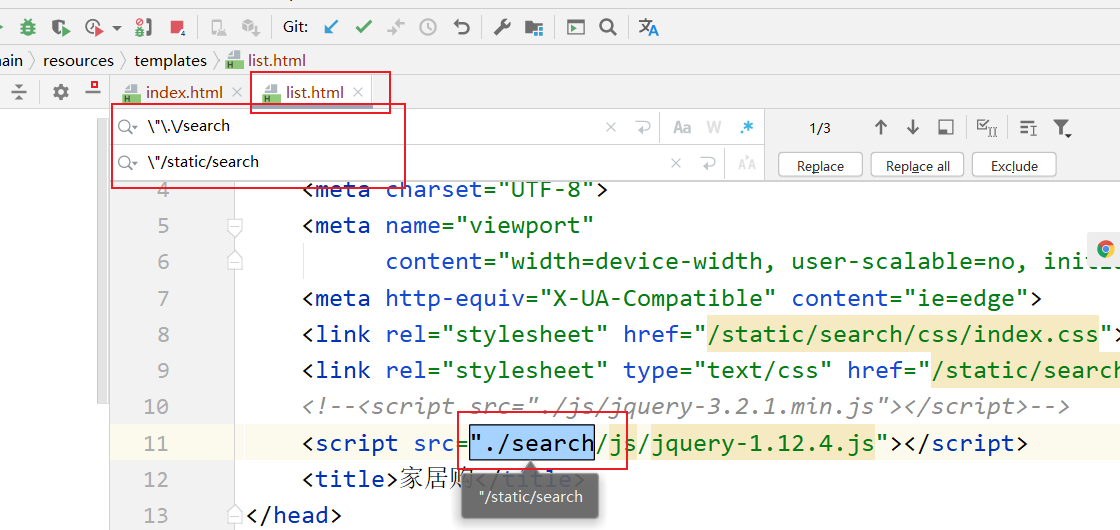Click the Chrome browser preview icon
The width and height of the screenshot is (1120, 530).
coord(1106,249)
